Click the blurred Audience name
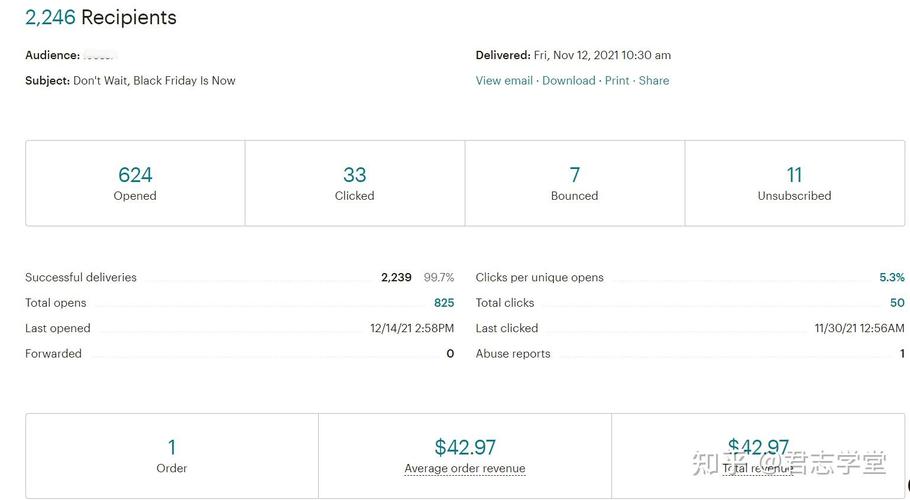 coord(100,56)
